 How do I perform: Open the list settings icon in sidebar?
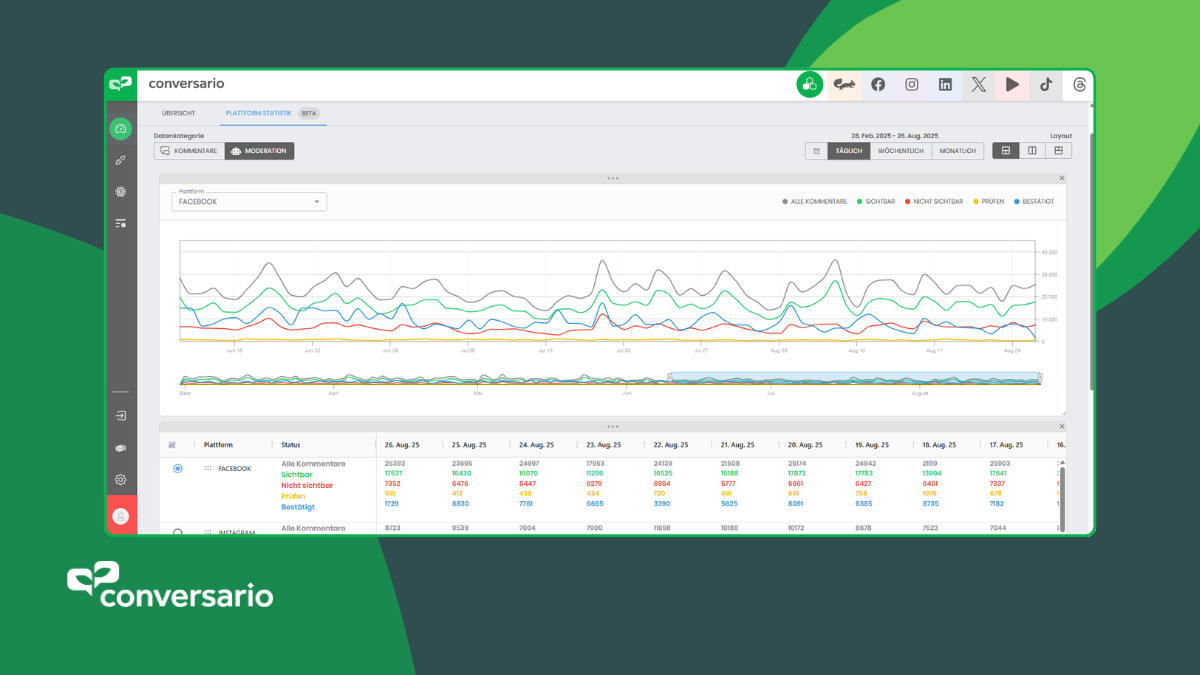120,223
